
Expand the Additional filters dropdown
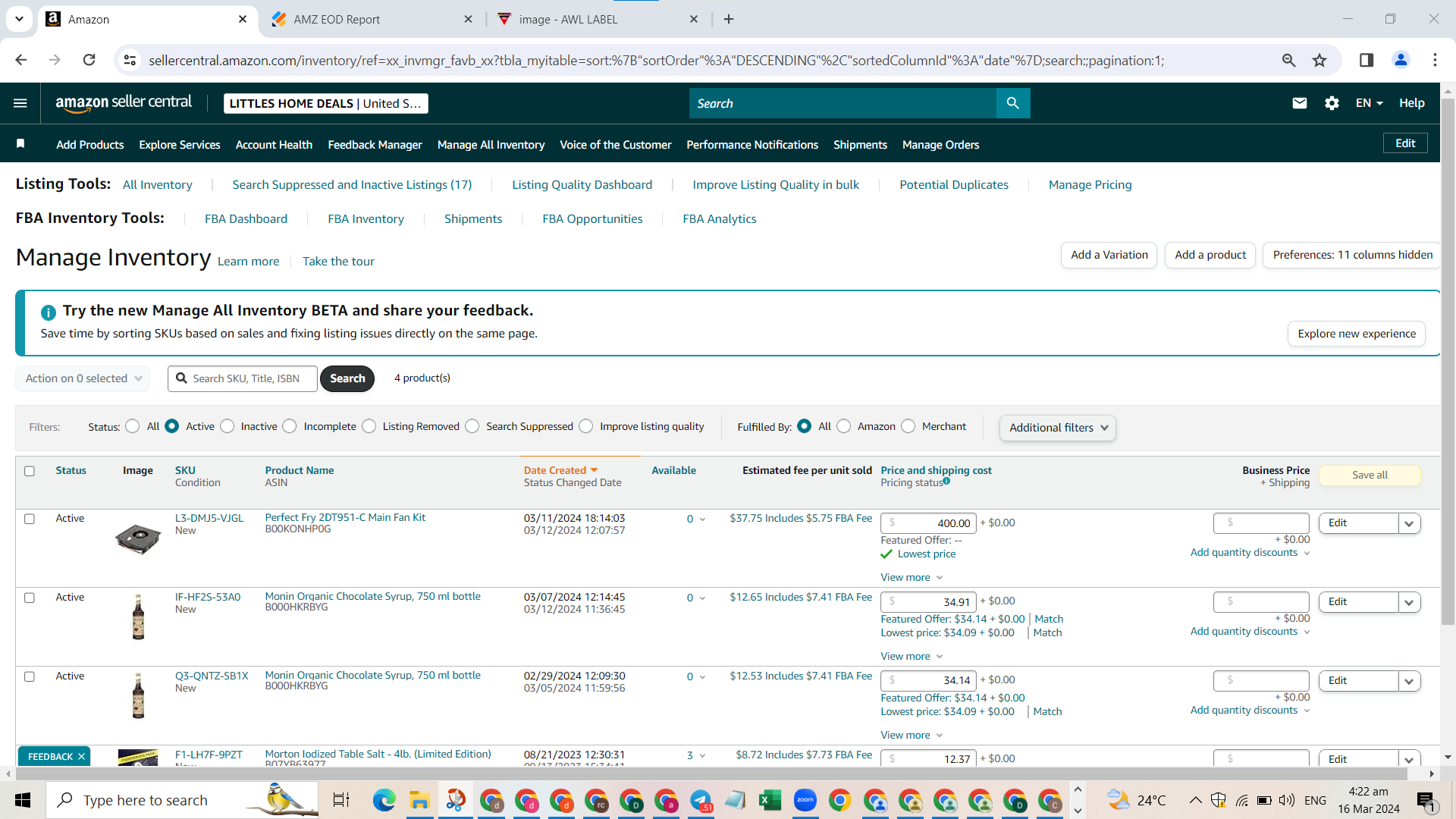(1058, 428)
